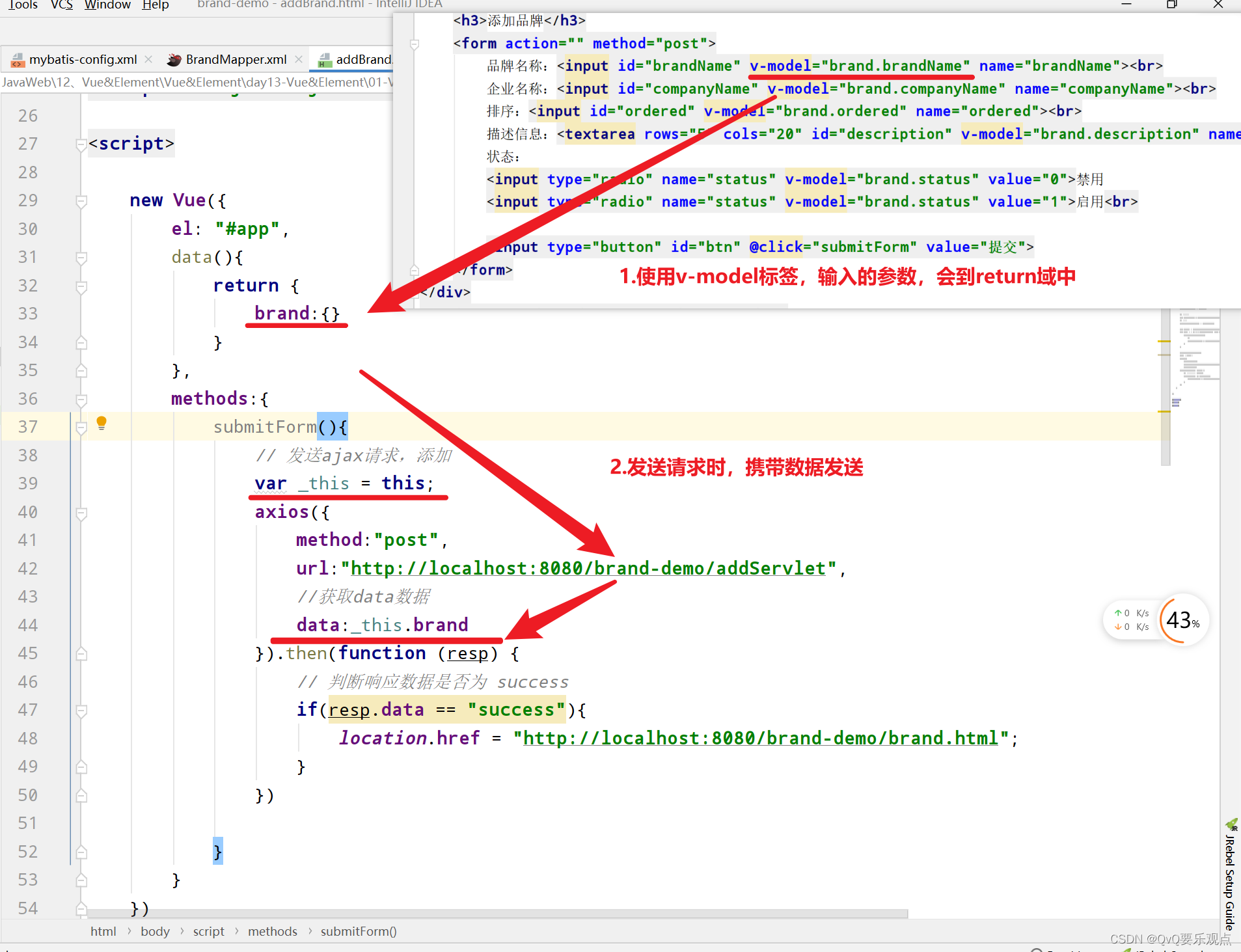The width and height of the screenshot is (1241, 952).
Task: Open the JRebel Setup Guide panel
Action: [1229, 875]
